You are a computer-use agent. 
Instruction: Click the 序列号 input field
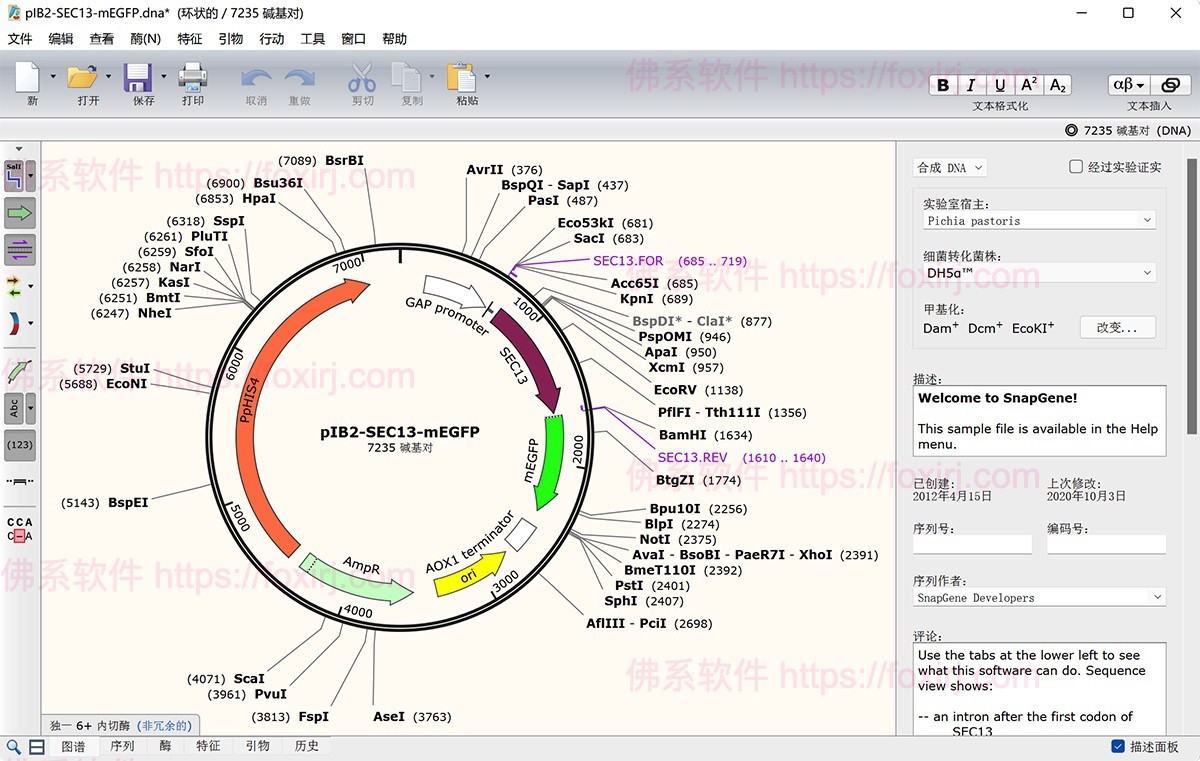click(x=971, y=543)
